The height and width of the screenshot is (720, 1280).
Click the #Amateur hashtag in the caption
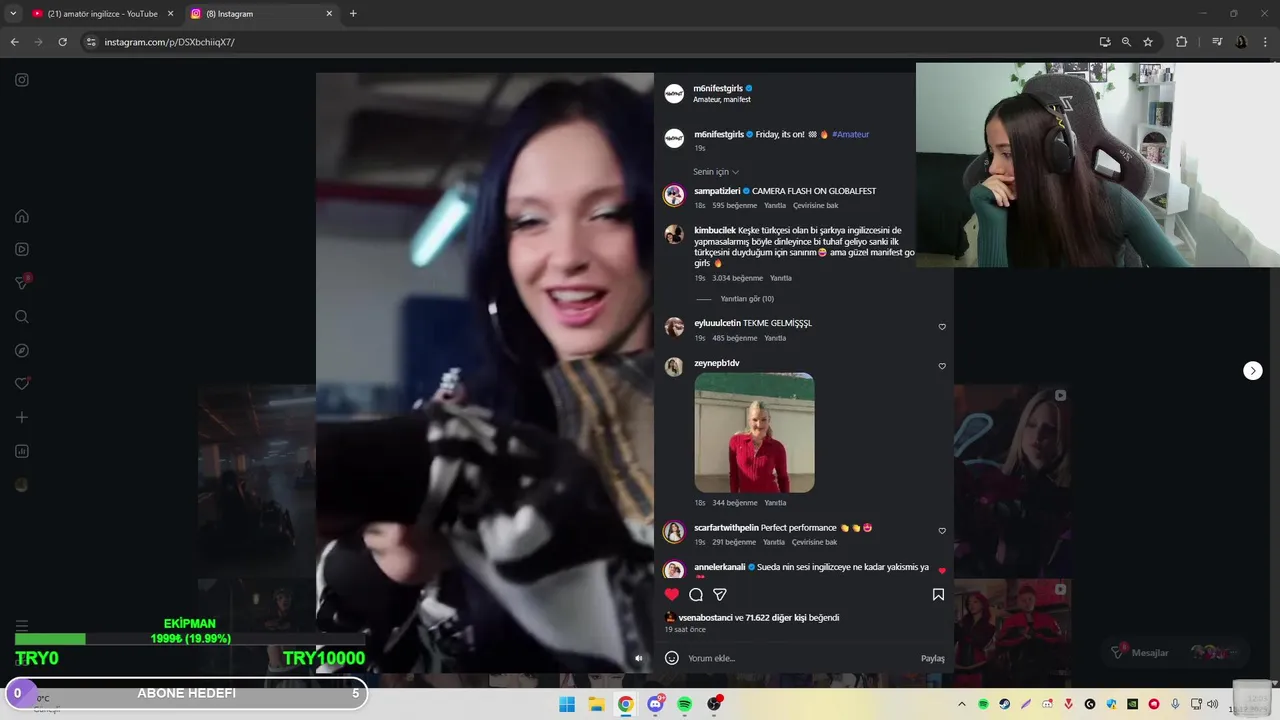click(x=850, y=134)
